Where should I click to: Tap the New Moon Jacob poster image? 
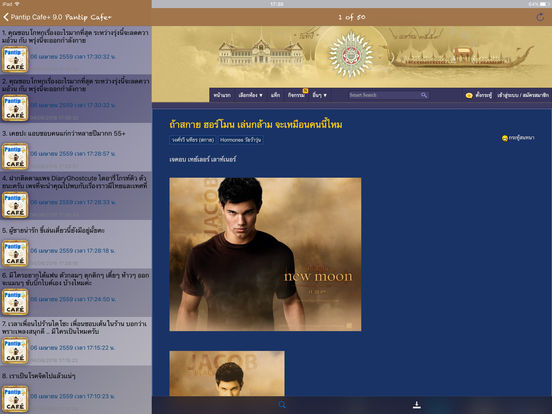coord(265,254)
